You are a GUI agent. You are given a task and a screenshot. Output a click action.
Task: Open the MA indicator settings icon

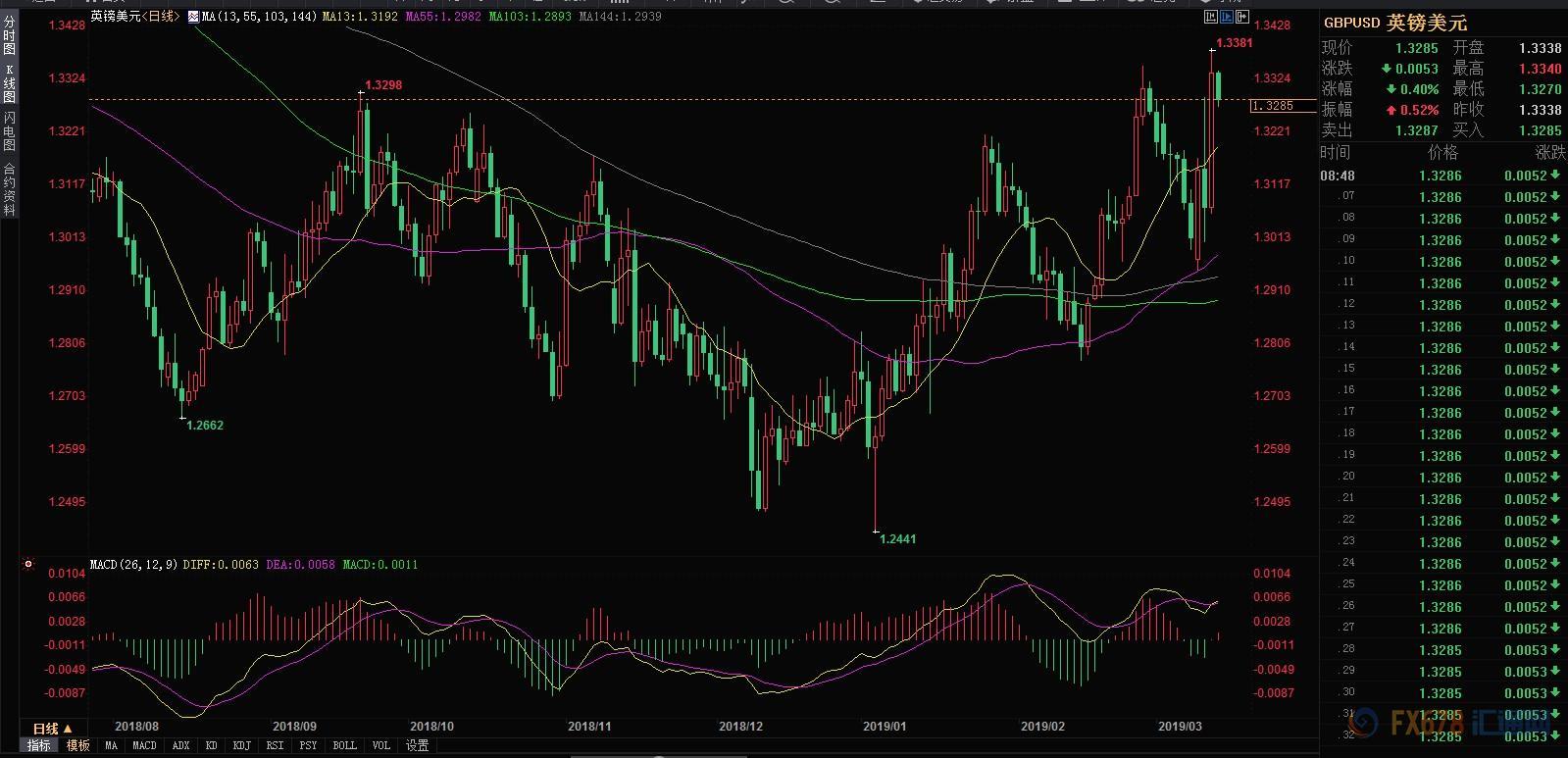[x=193, y=17]
